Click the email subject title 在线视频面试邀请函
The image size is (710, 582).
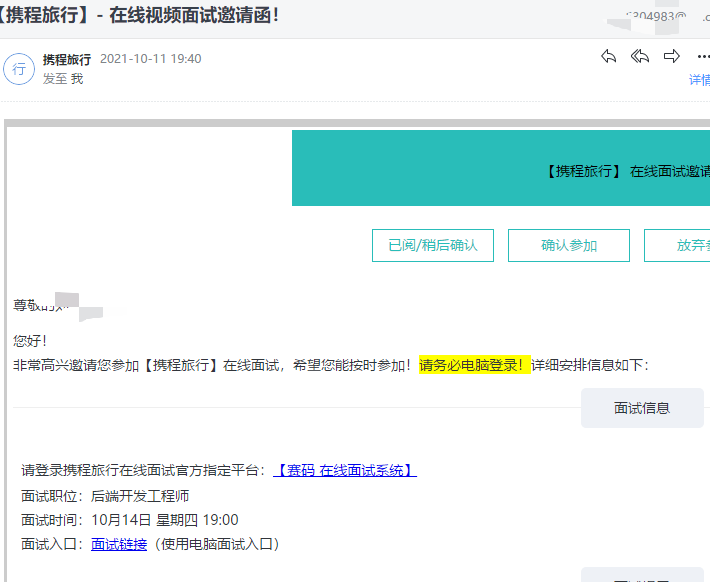click(194, 15)
